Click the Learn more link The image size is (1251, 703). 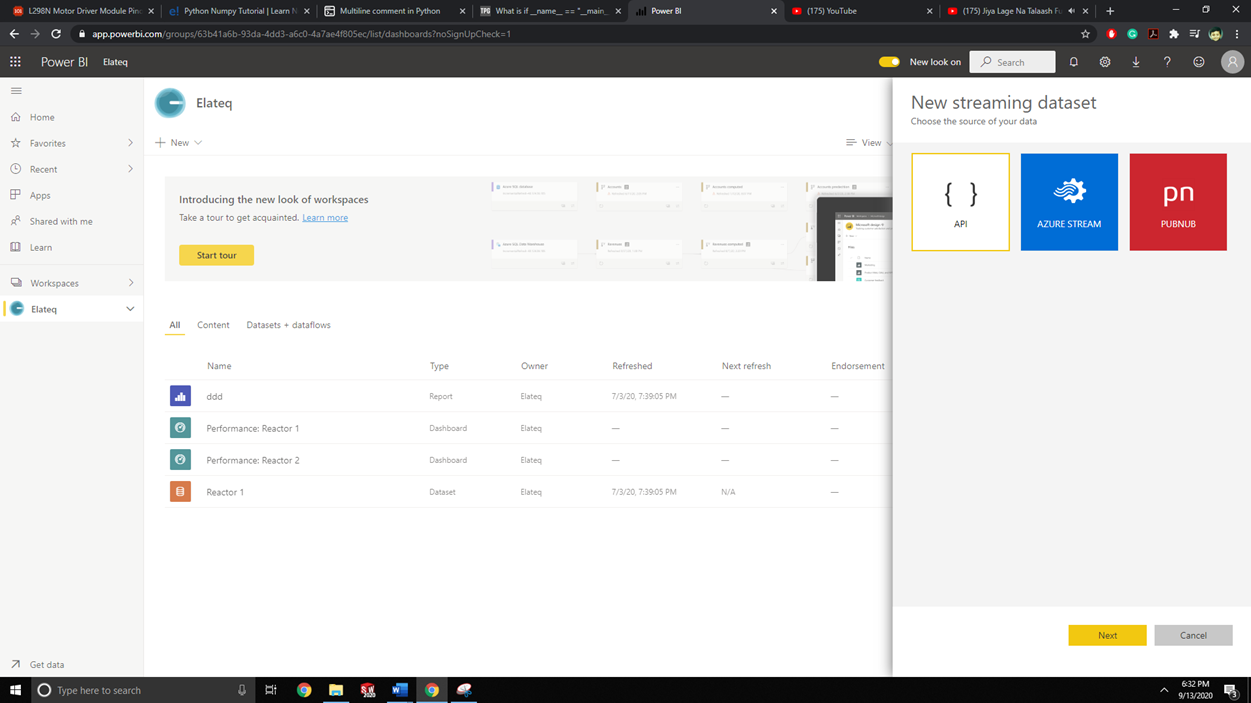click(325, 217)
